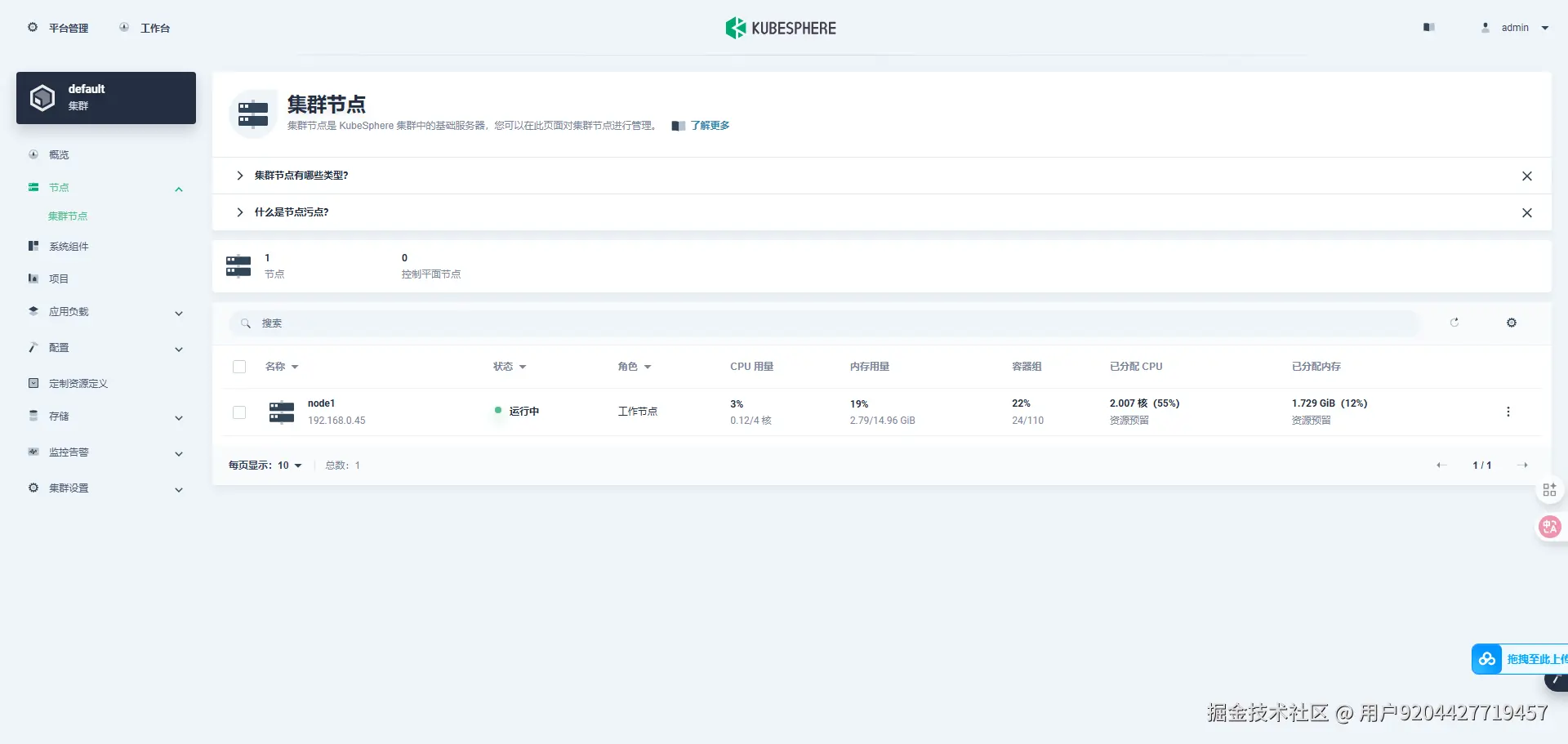Go to previous page arrow
The height and width of the screenshot is (744, 1568).
point(1441,466)
